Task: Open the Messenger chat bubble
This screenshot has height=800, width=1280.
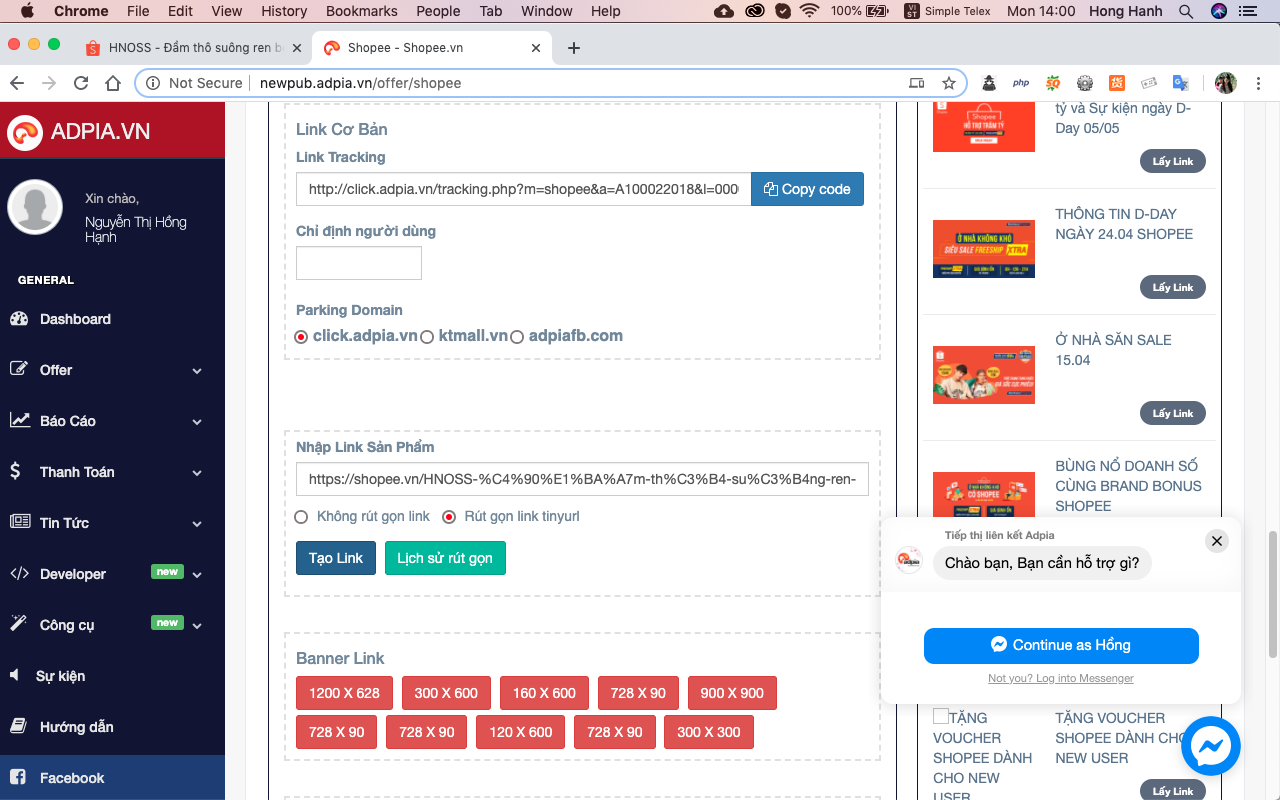Action: [x=1211, y=746]
